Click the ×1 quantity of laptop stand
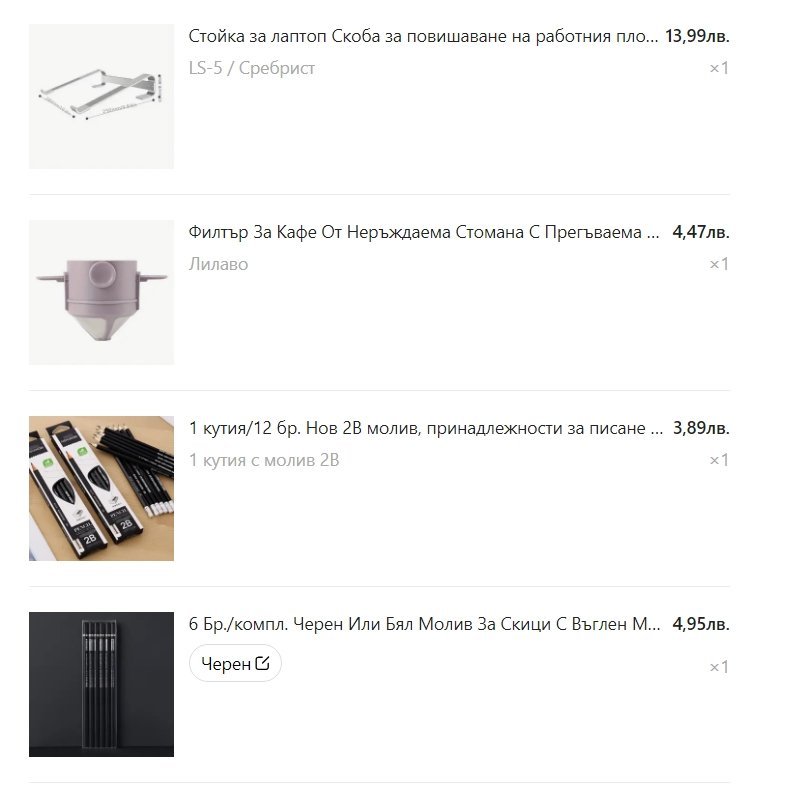This screenshot has width=803, height=792. [x=719, y=68]
